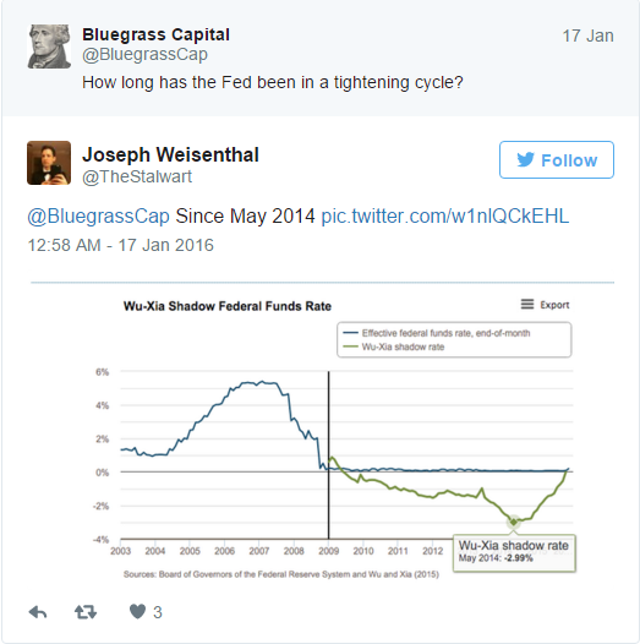Open Joseph Weisenthal profile photo
Image resolution: width=640 pixels, height=644 pixels.
[49, 163]
